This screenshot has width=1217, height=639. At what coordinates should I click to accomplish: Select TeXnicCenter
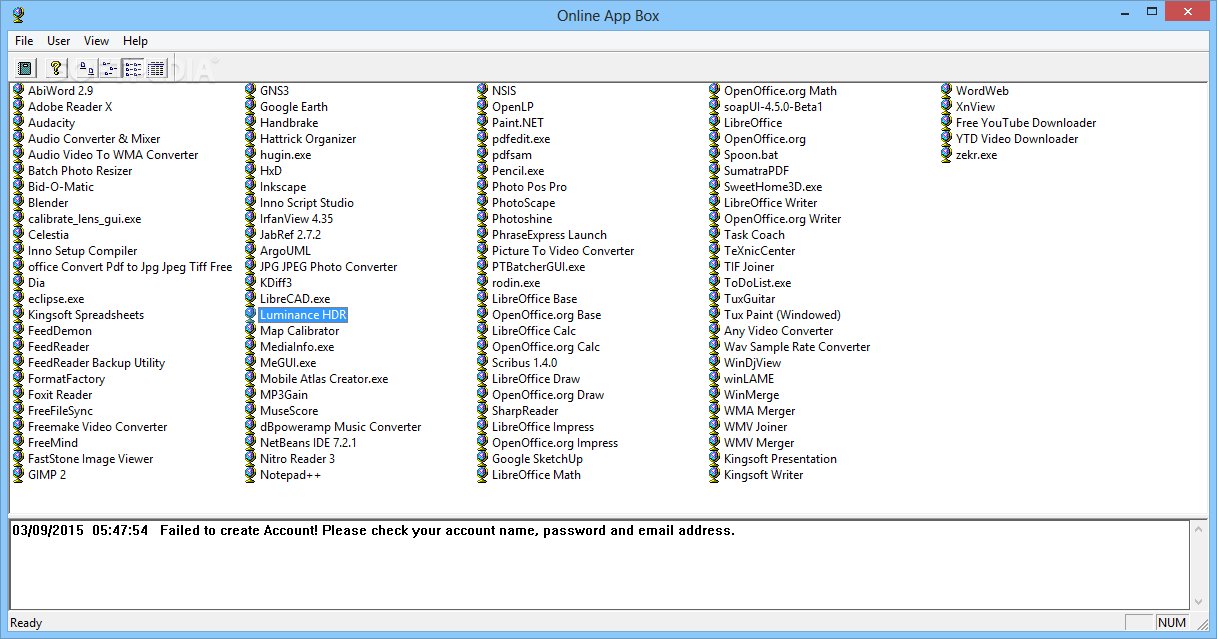tap(760, 251)
